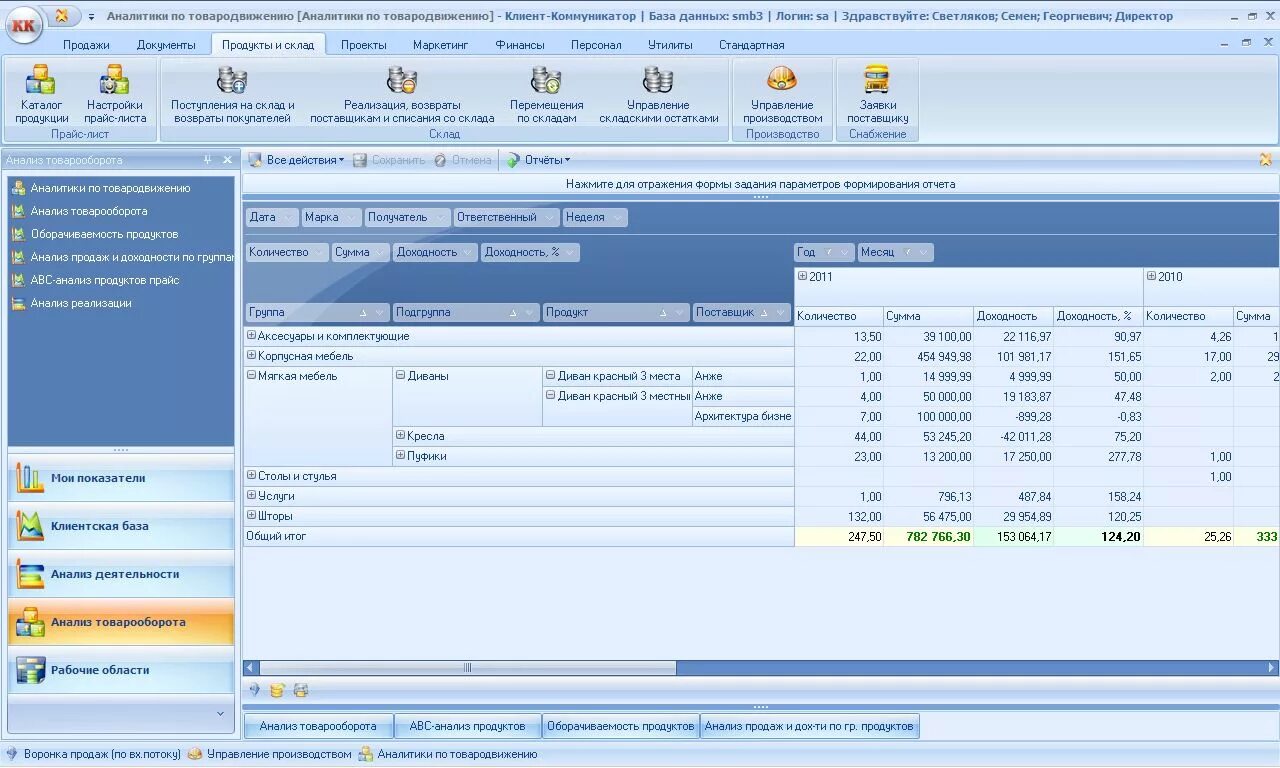Select Анализ реализации in the side list
This screenshot has height=768, width=1280.
81,303
